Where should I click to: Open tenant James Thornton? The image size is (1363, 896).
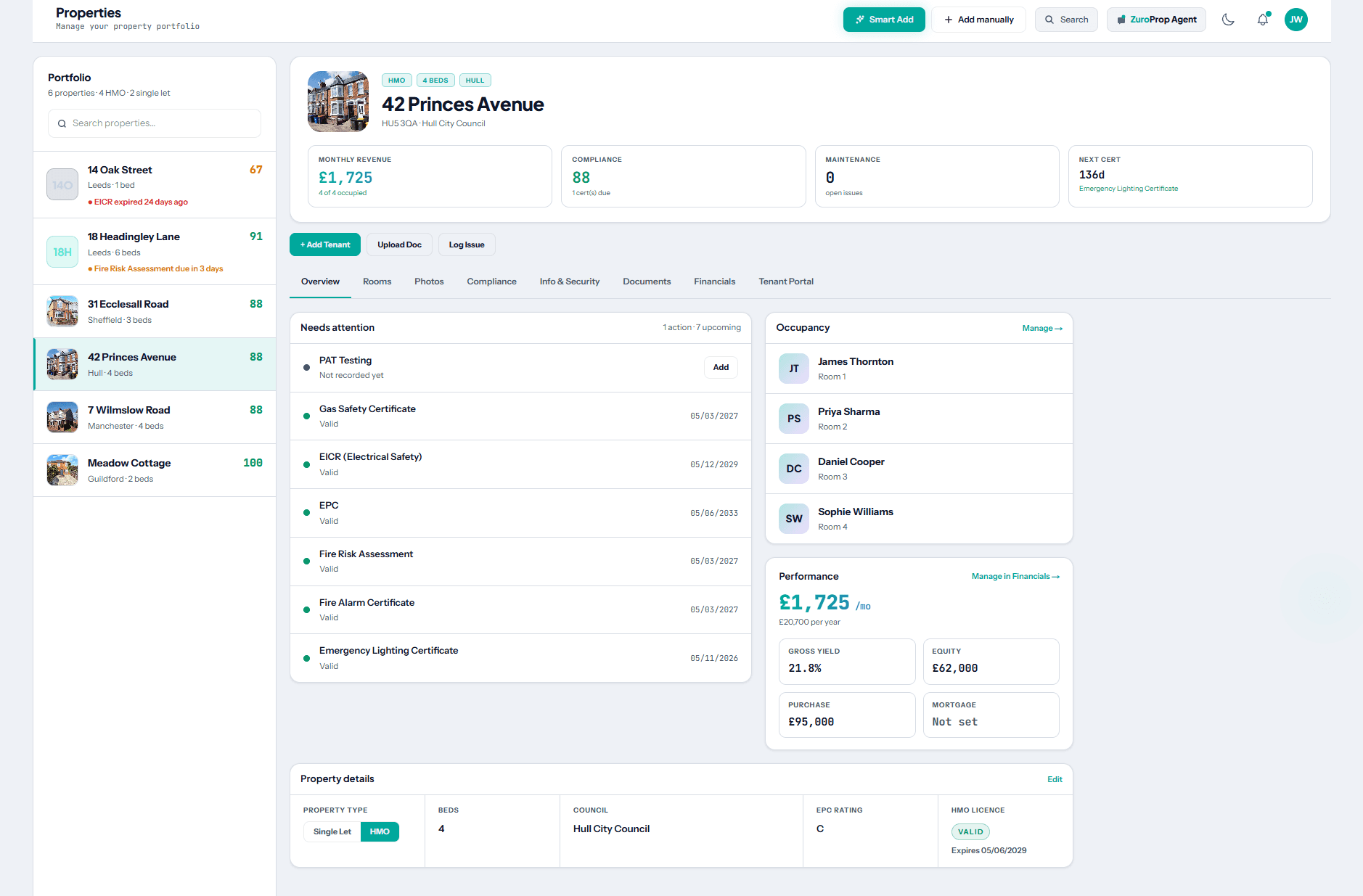(919, 369)
